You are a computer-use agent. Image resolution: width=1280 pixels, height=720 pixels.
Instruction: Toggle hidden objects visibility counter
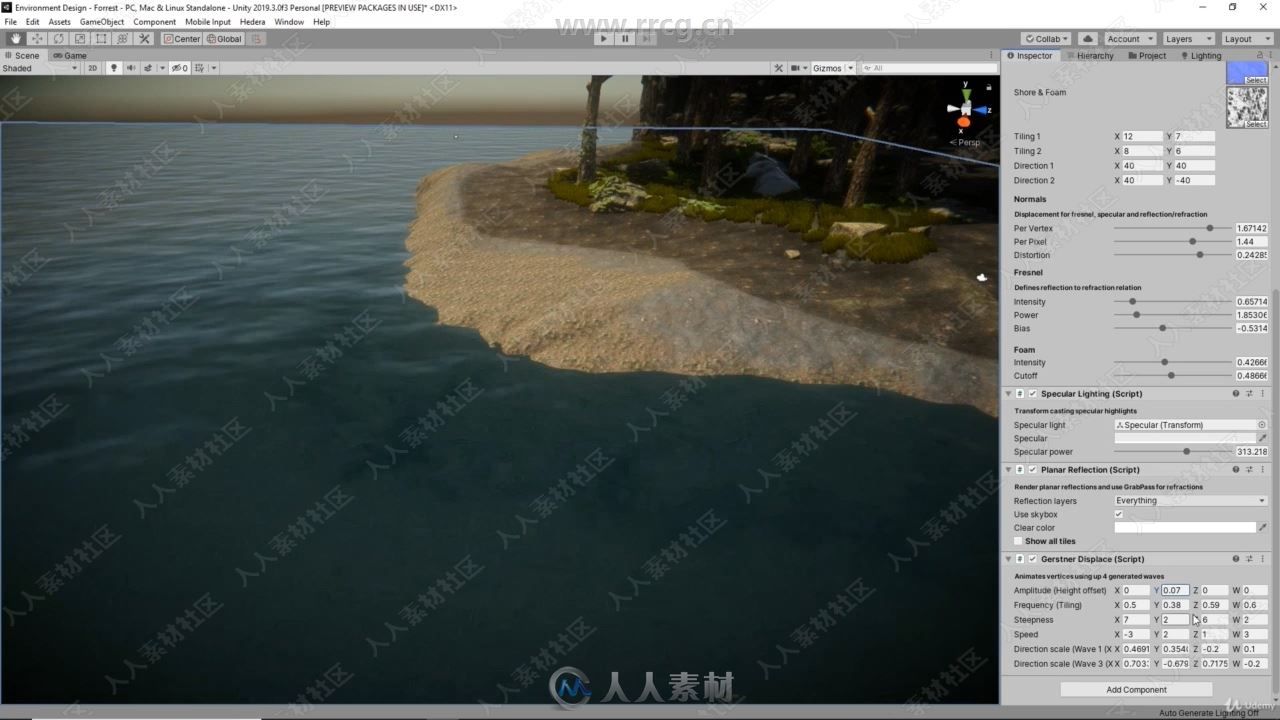(x=179, y=68)
